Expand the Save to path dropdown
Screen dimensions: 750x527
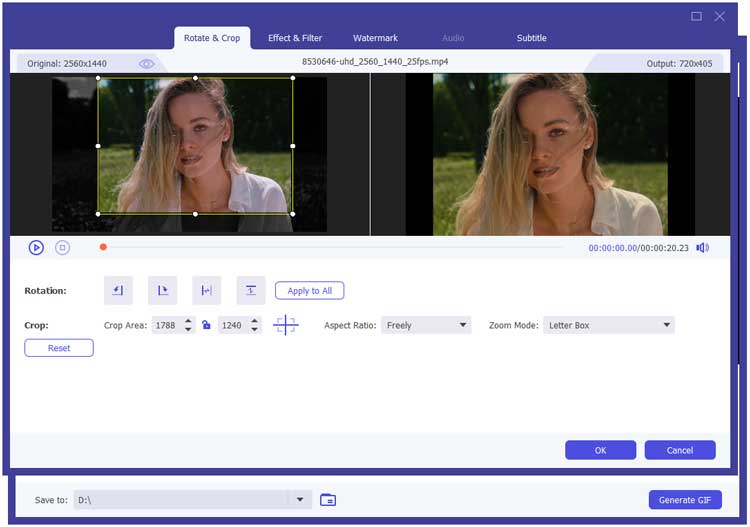click(x=299, y=500)
